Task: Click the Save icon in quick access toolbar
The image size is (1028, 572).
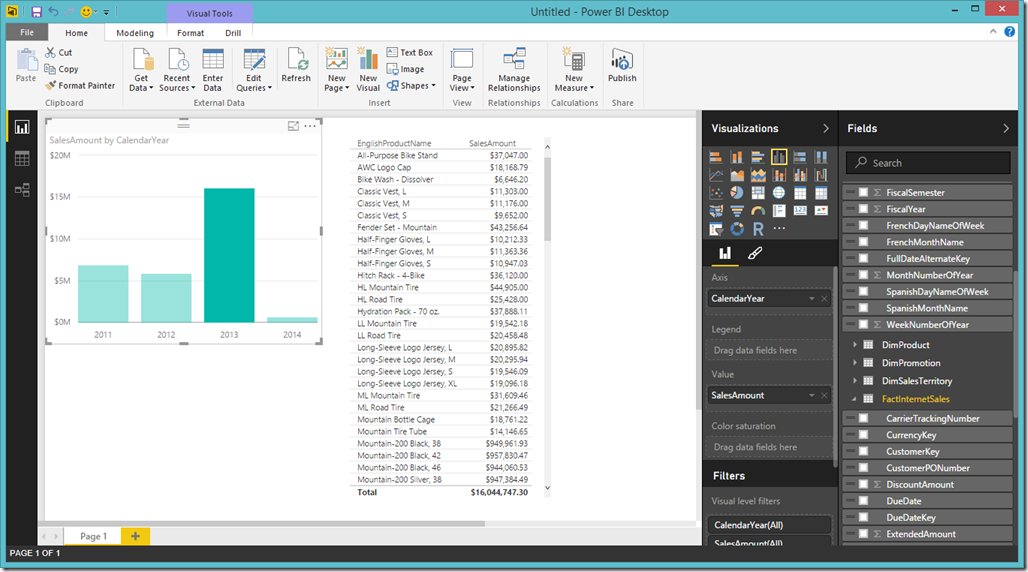Action: [36, 12]
